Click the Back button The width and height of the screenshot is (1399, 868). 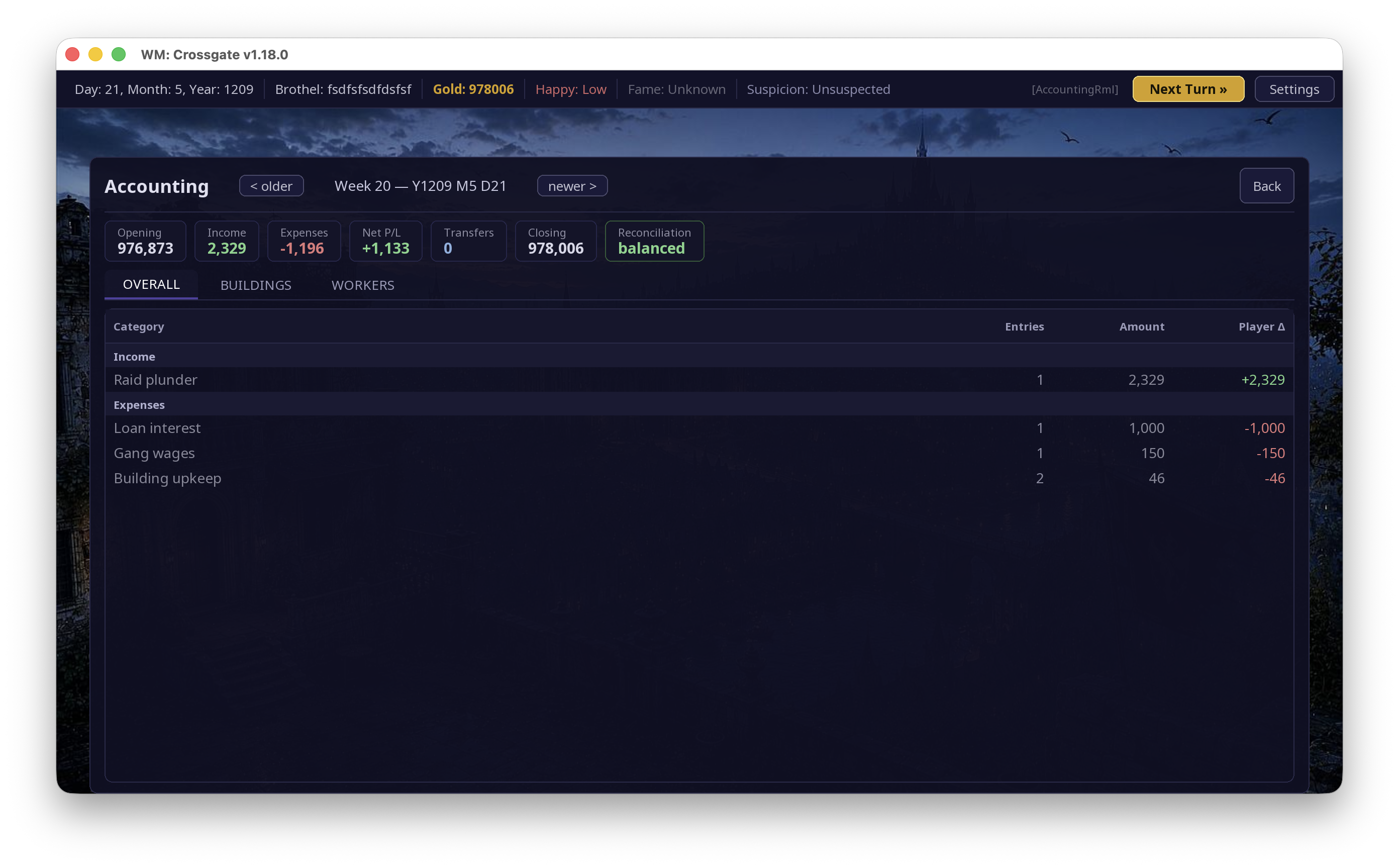click(x=1266, y=185)
